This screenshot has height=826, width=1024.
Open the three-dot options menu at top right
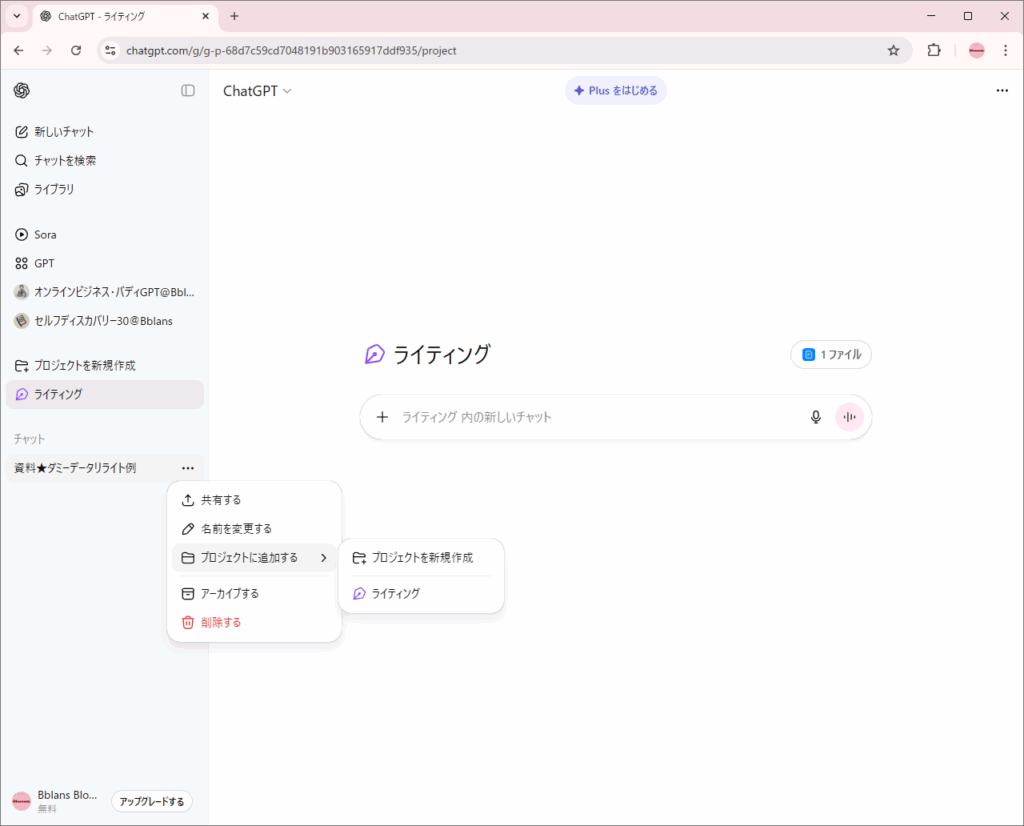click(1002, 91)
